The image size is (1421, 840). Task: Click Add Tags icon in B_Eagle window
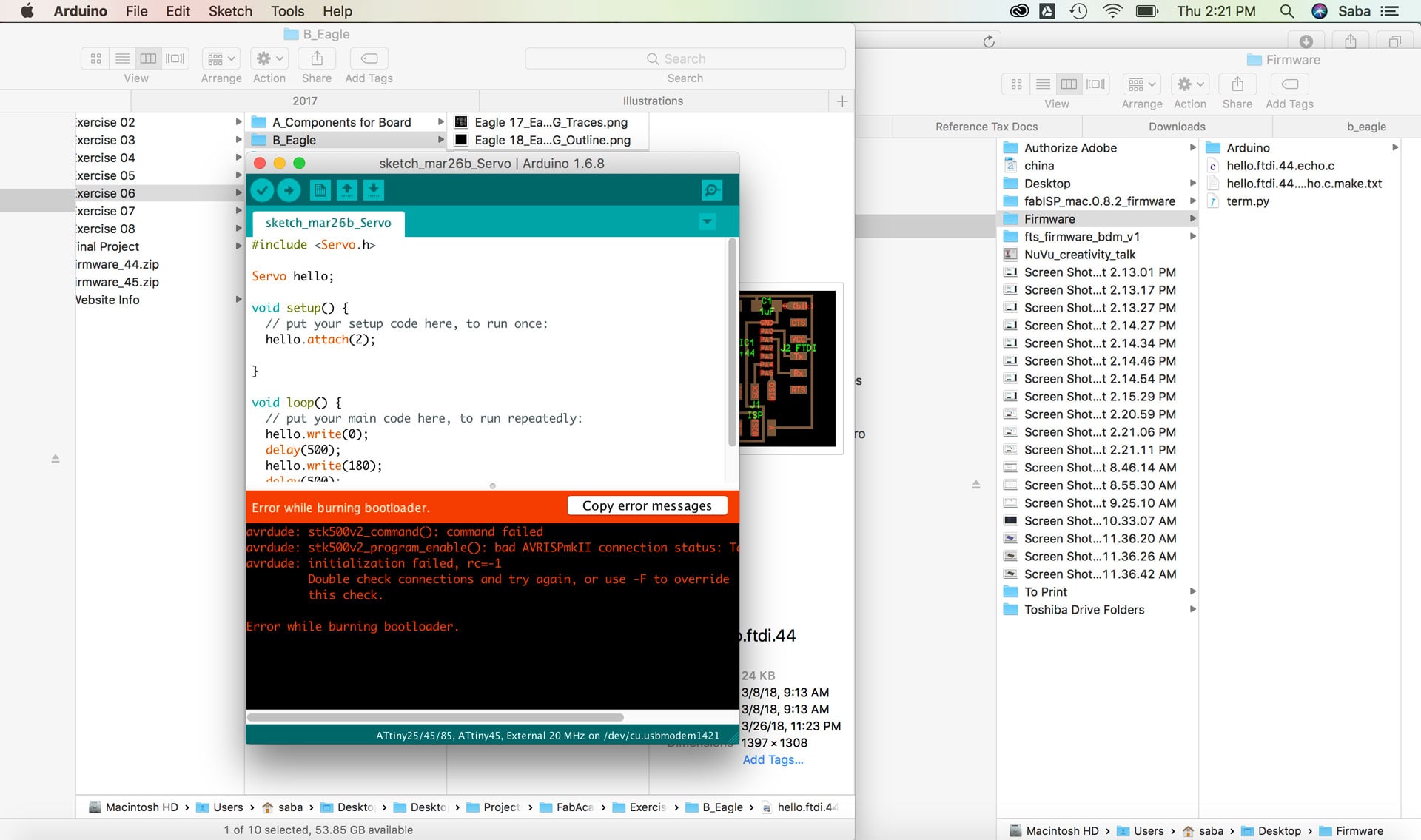point(369,58)
